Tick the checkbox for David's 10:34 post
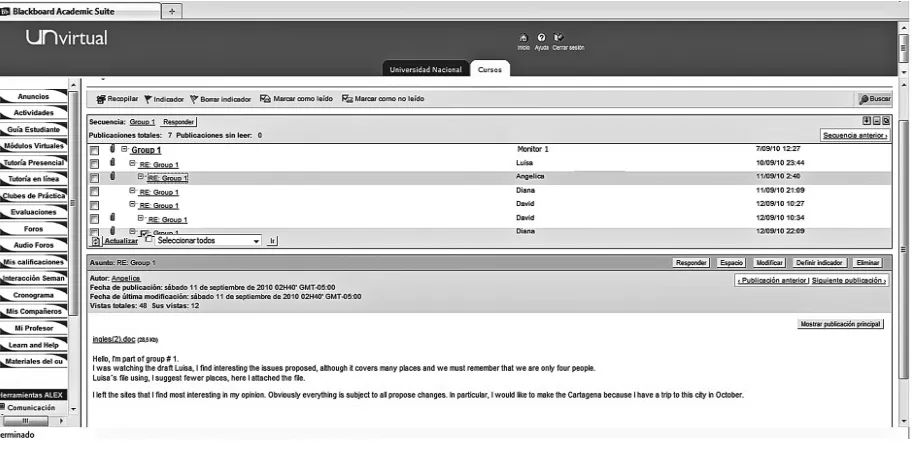Viewport: 916px width, 452px height. pos(95,219)
